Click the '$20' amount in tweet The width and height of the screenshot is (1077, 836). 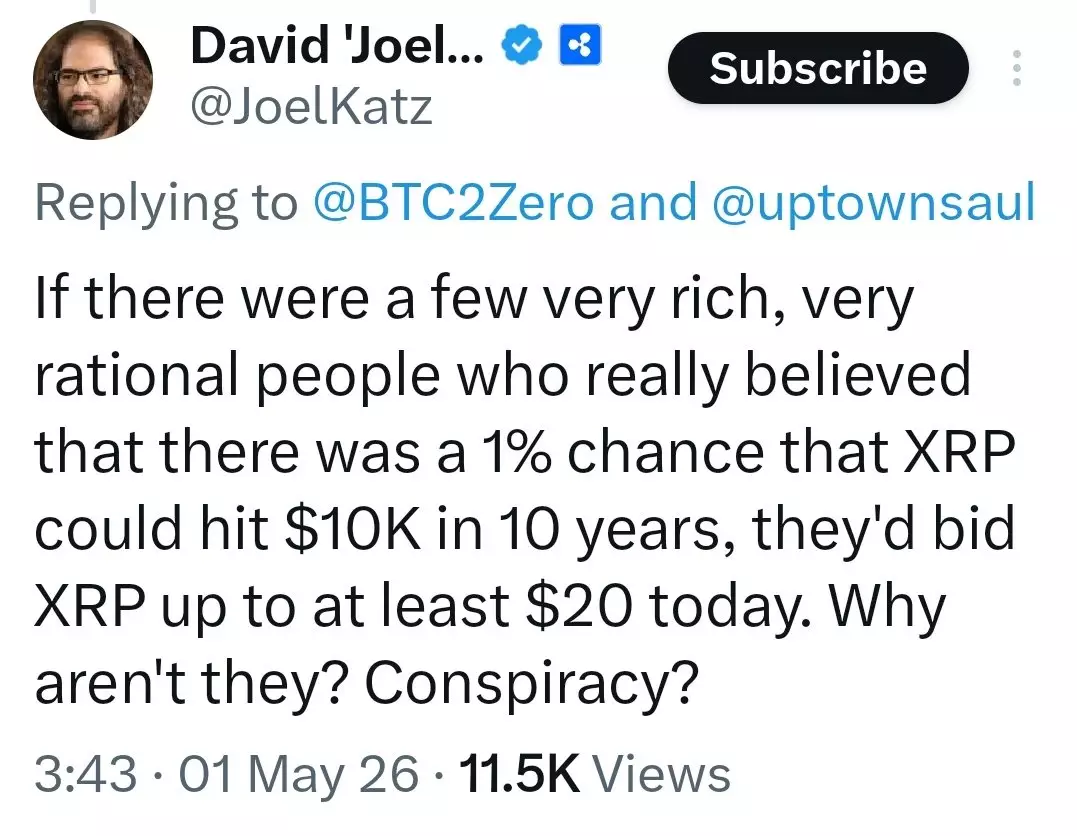pyautogui.click(x=578, y=605)
